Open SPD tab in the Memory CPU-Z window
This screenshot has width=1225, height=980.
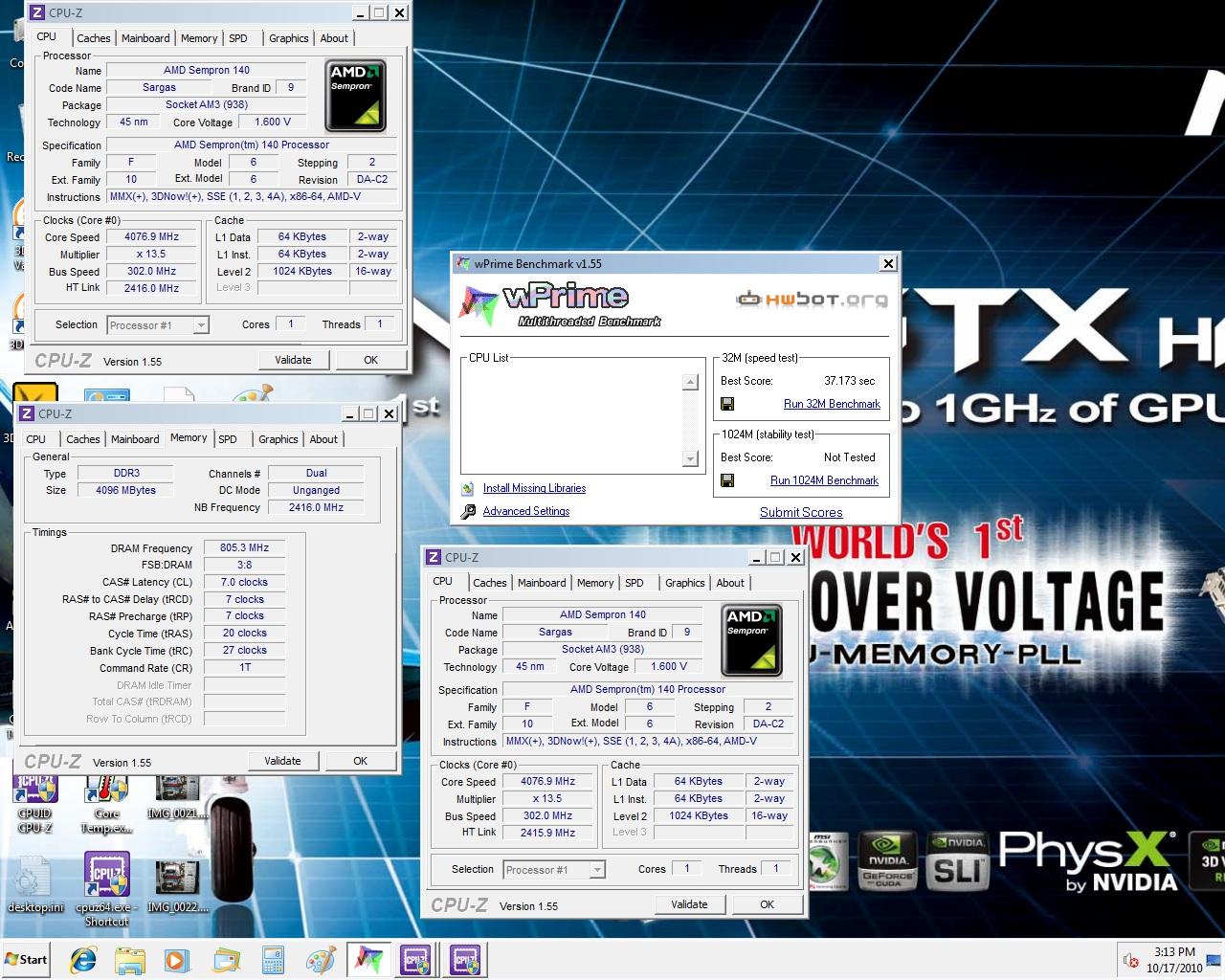(x=228, y=439)
